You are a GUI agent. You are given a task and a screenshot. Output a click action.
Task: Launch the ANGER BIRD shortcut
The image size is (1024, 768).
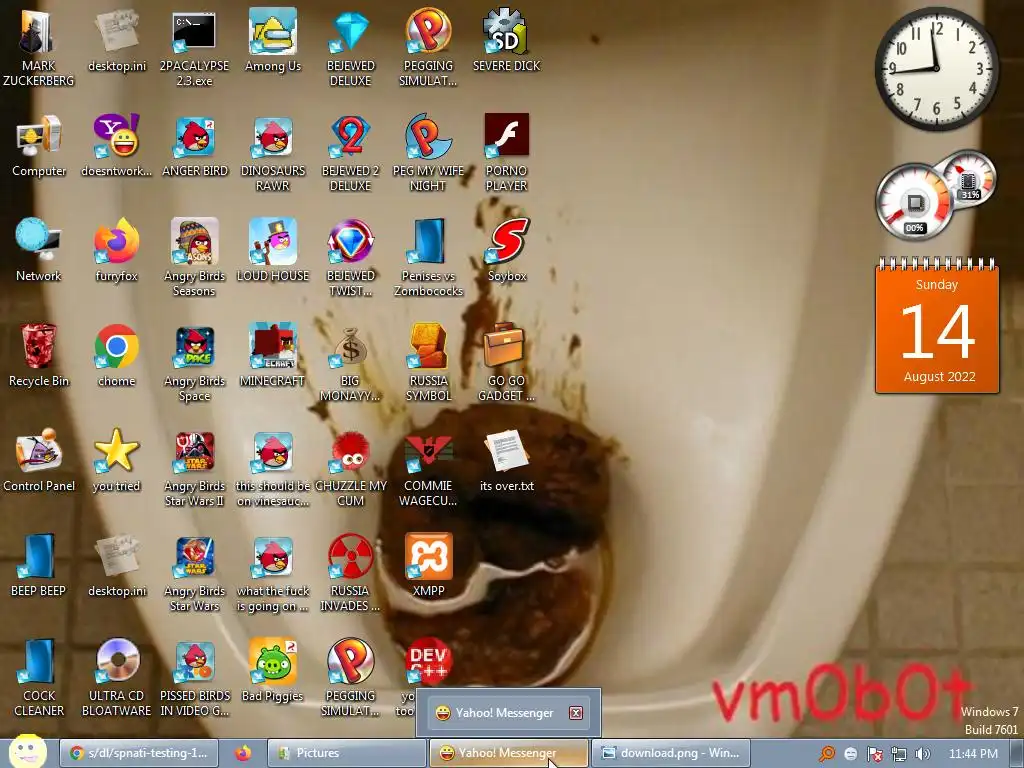click(x=195, y=146)
